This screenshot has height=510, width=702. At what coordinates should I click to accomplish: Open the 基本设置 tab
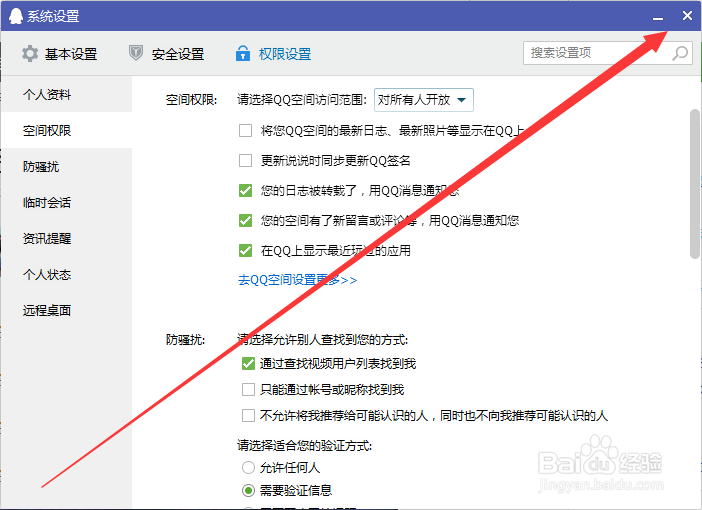pyautogui.click(x=60, y=54)
